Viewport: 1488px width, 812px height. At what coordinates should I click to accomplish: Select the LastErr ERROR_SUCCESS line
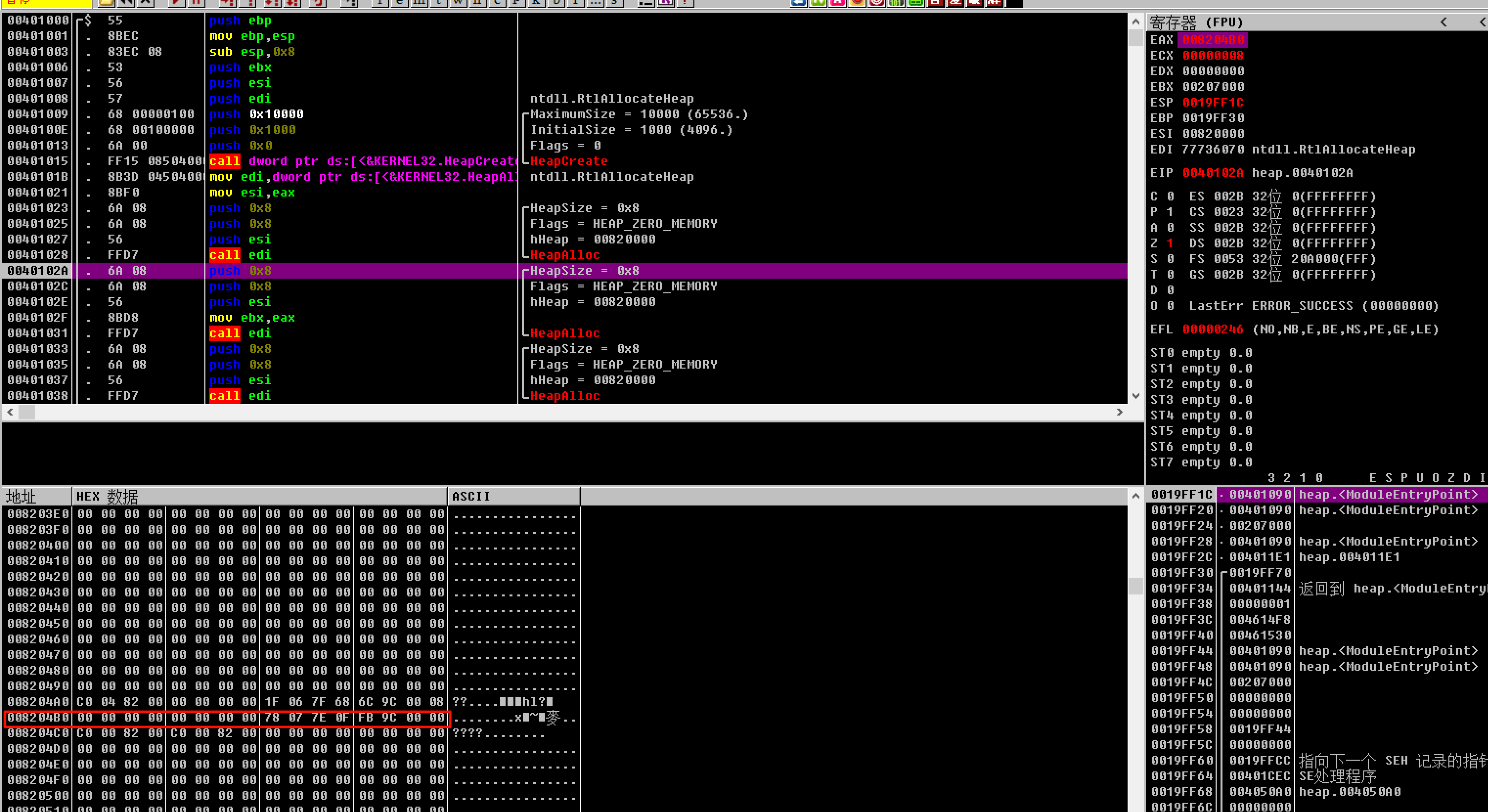1313,306
